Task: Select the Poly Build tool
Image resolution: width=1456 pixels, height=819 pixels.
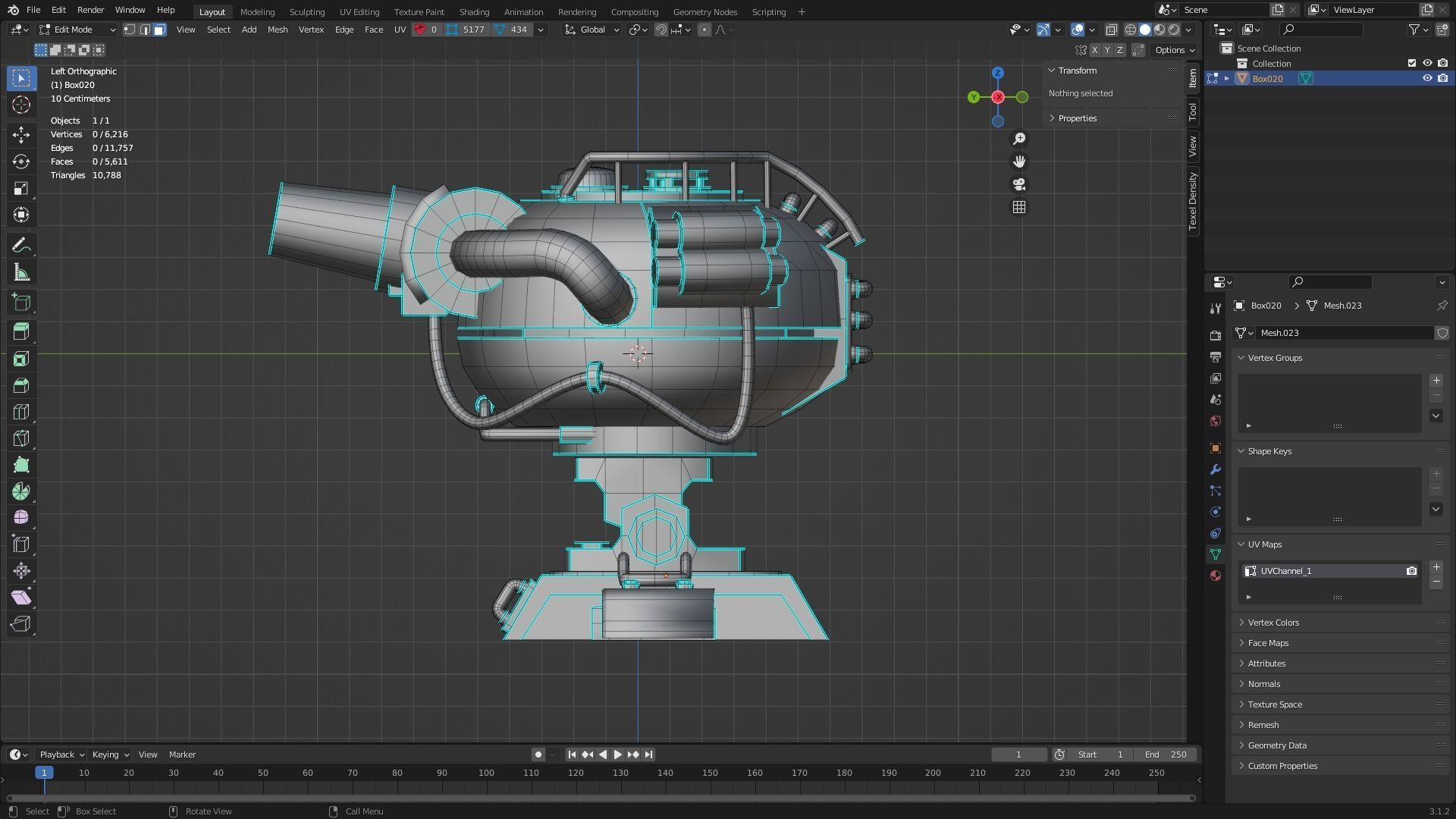Action: point(21,465)
